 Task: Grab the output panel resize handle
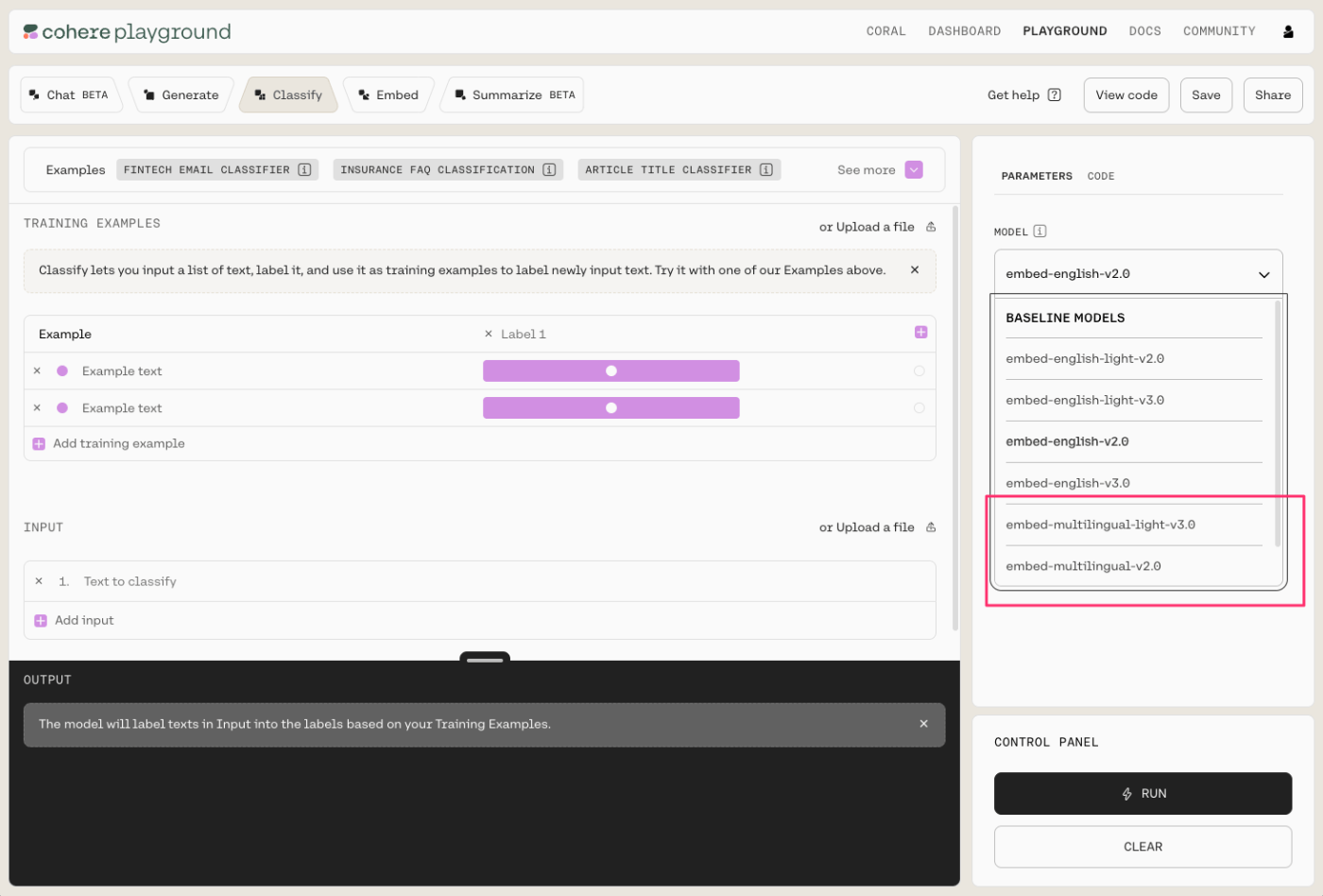click(485, 659)
